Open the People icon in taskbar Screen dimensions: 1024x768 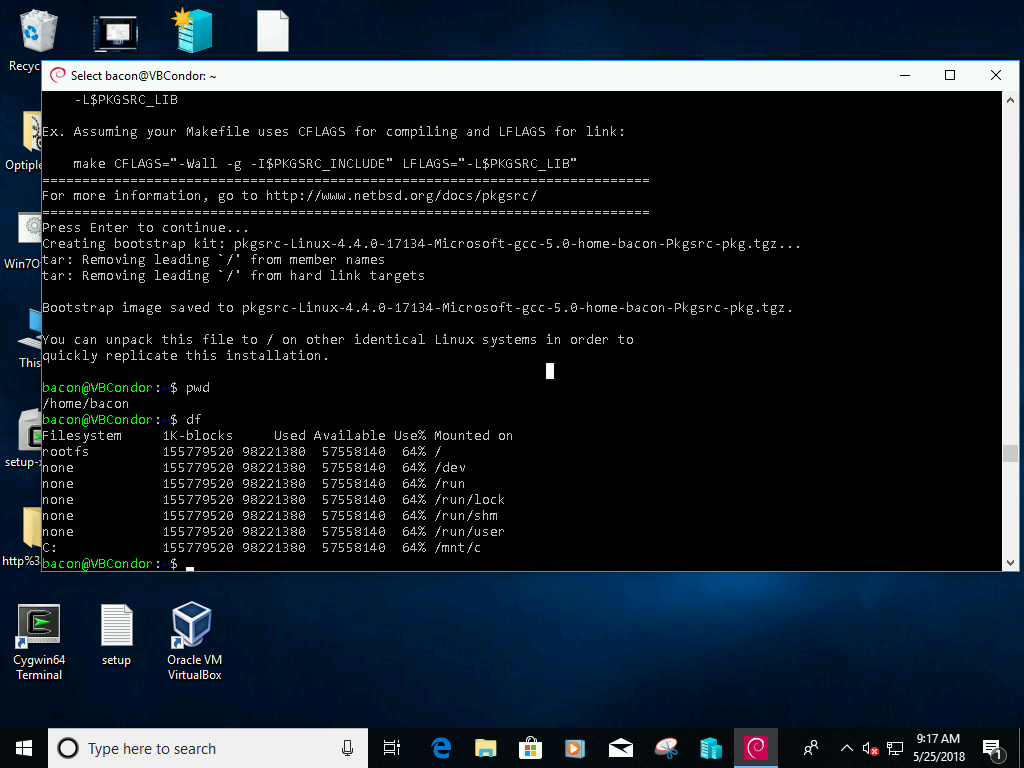coord(811,748)
